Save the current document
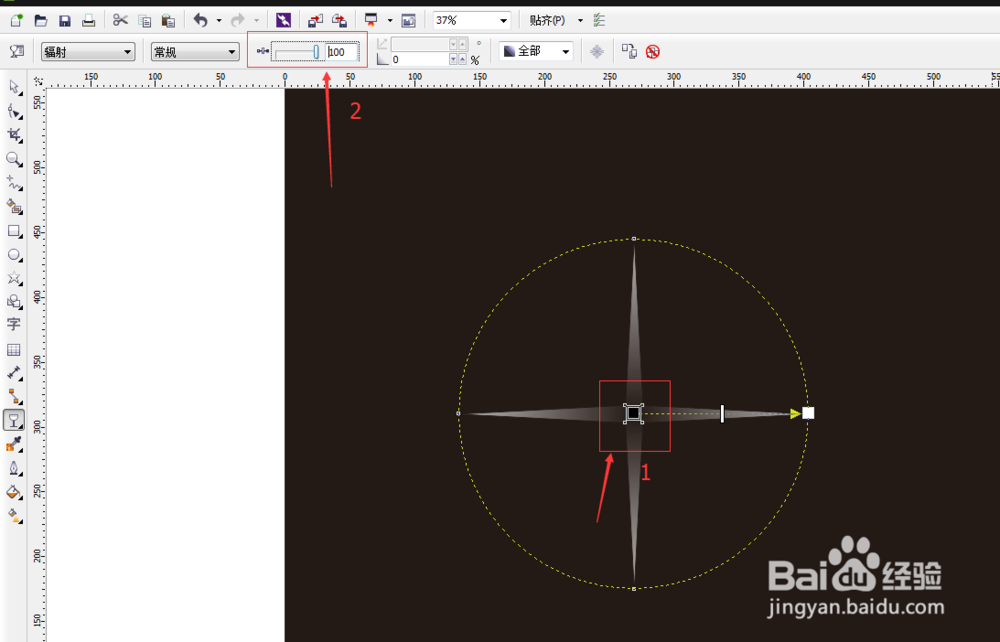This screenshot has height=642, width=1000. tap(64, 21)
